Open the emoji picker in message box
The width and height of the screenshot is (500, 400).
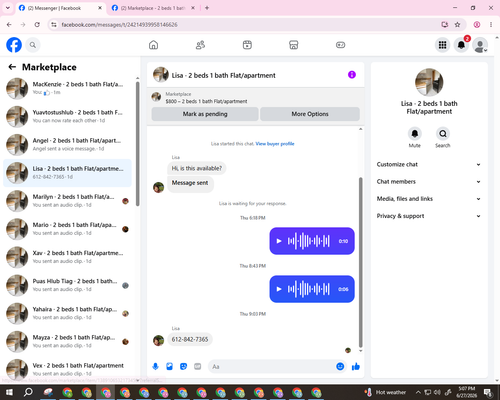pos(340,367)
